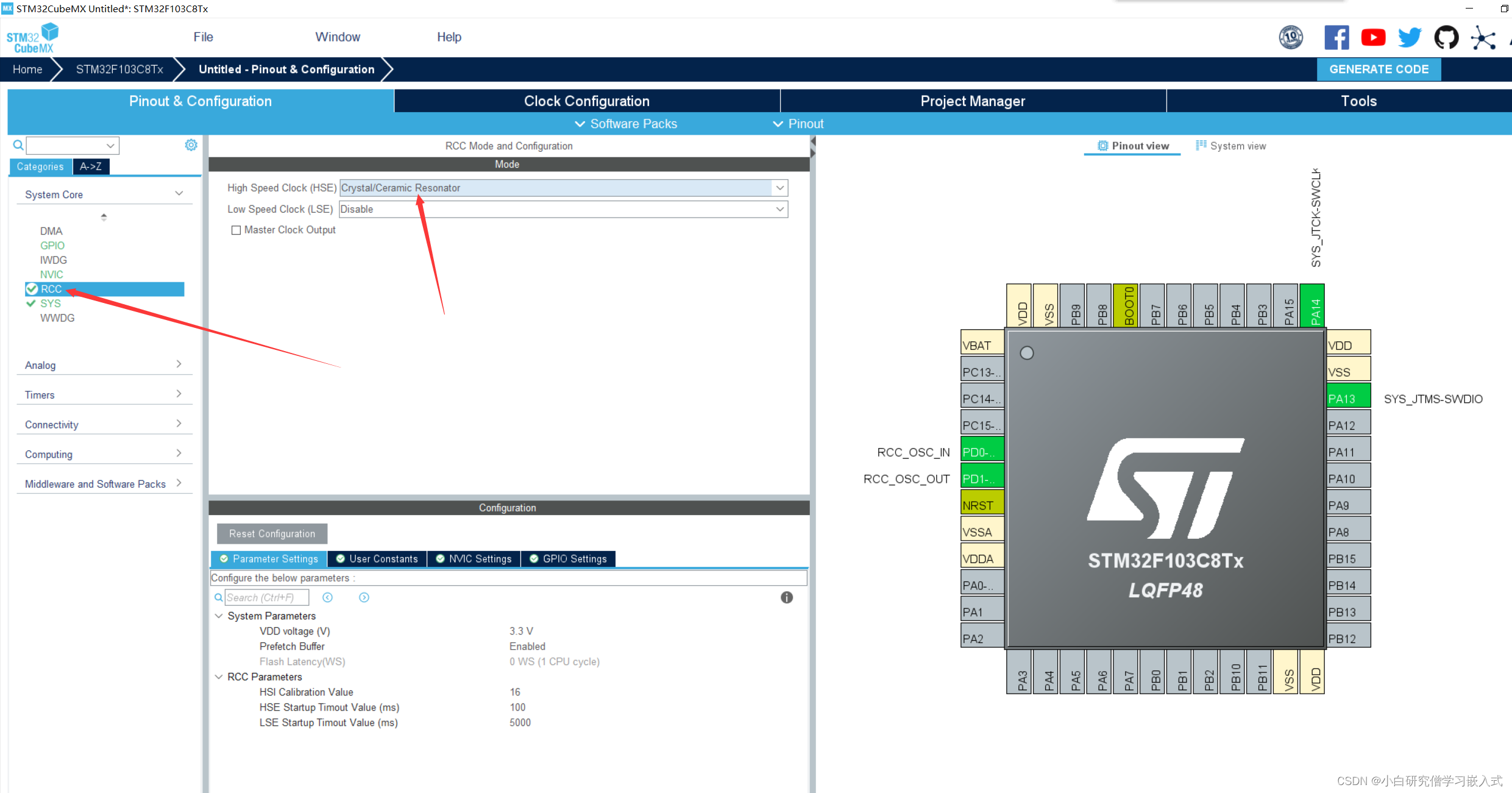The width and height of the screenshot is (1512, 793).
Task: Click the parameter Search (Ctrl+F) field
Action: click(266, 597)
